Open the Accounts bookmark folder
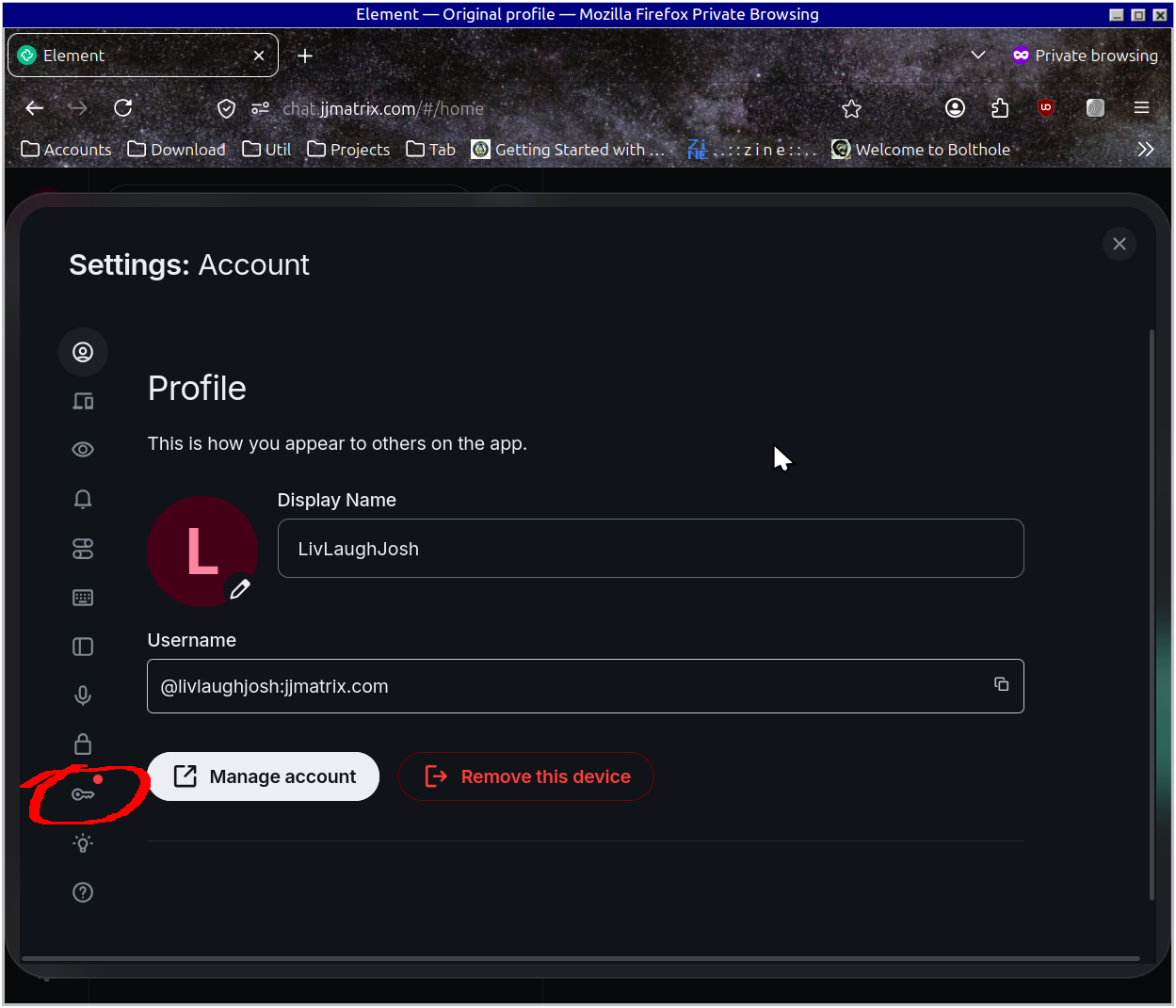 66,150
